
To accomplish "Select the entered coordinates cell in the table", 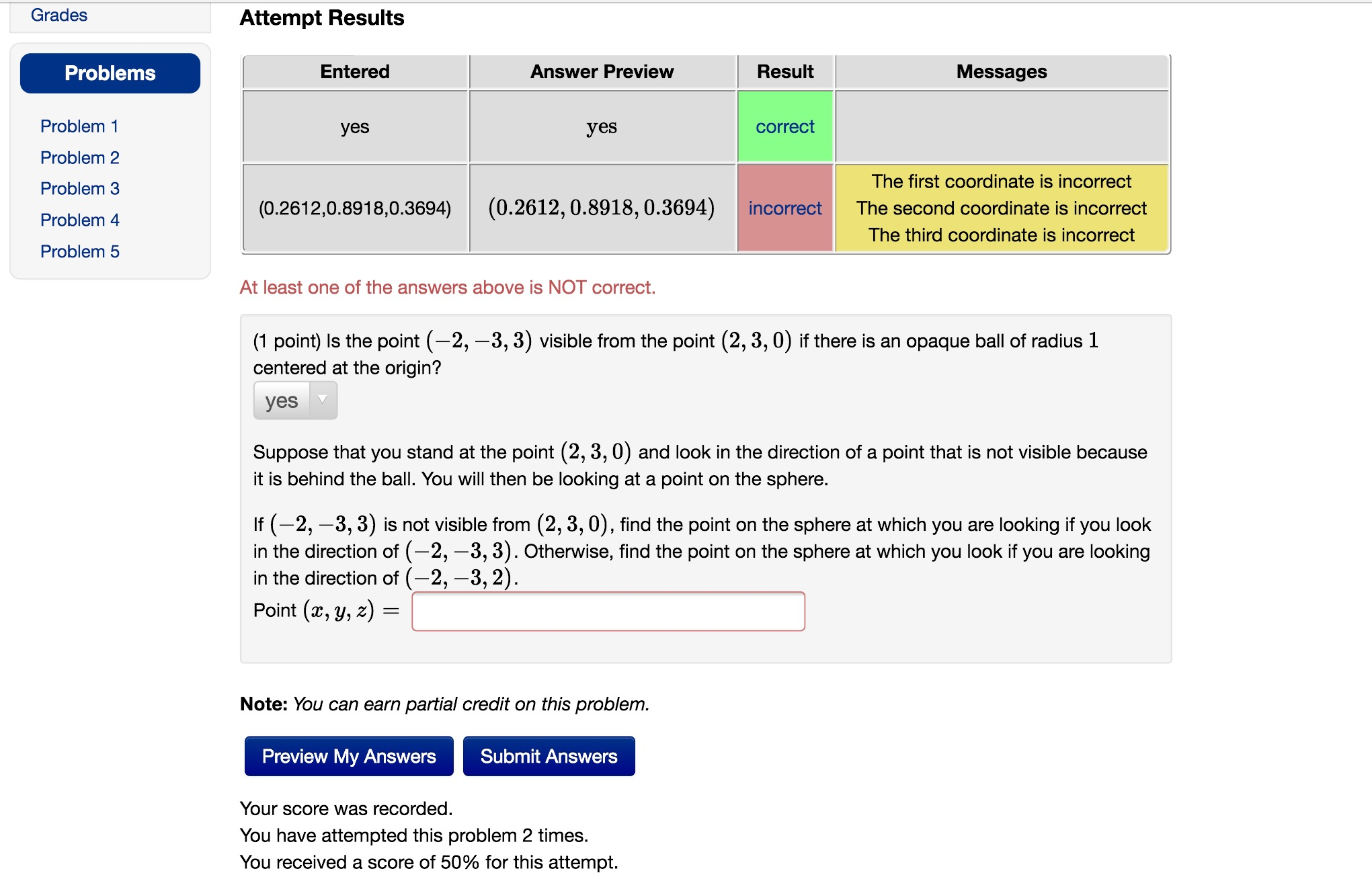I will pos(355,208).
